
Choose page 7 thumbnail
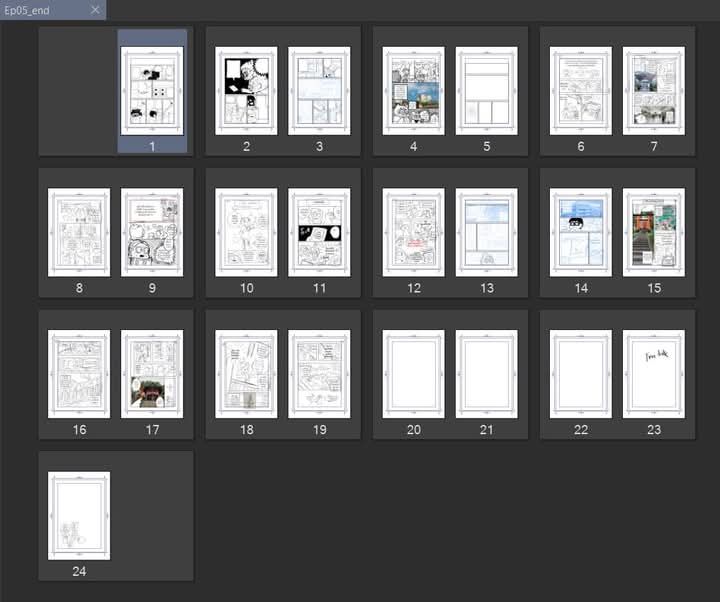pyautogui.click(x=653, y=91)
